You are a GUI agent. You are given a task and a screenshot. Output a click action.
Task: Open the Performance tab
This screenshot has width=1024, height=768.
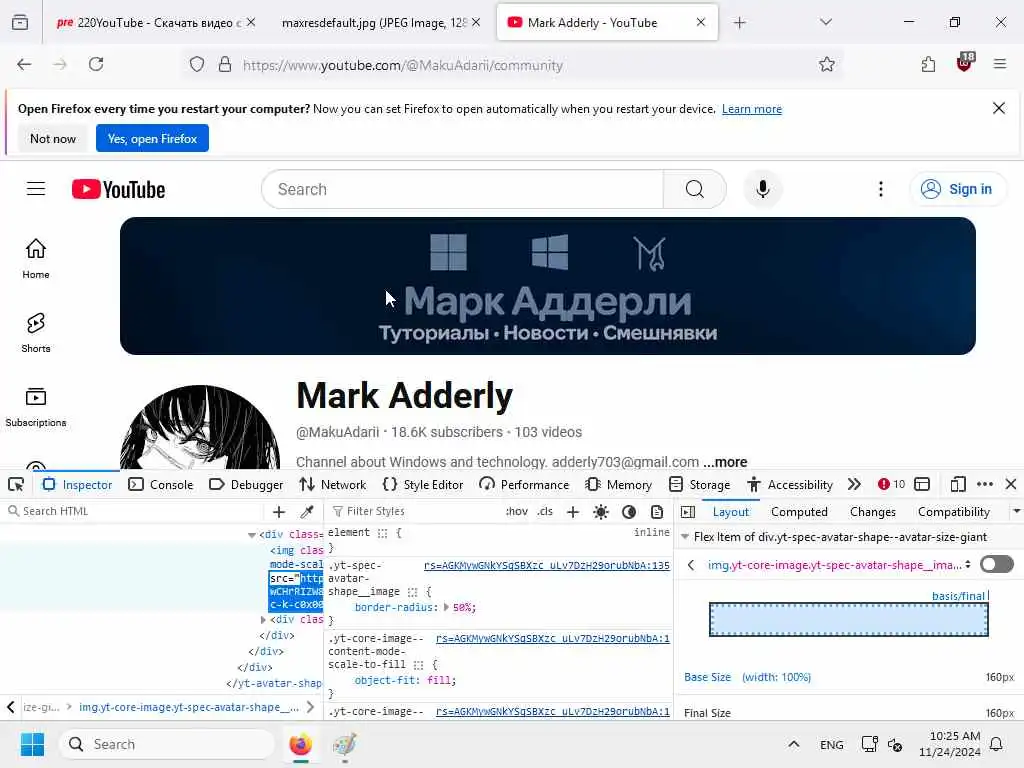pyautogui.click(x=524, y=485)
